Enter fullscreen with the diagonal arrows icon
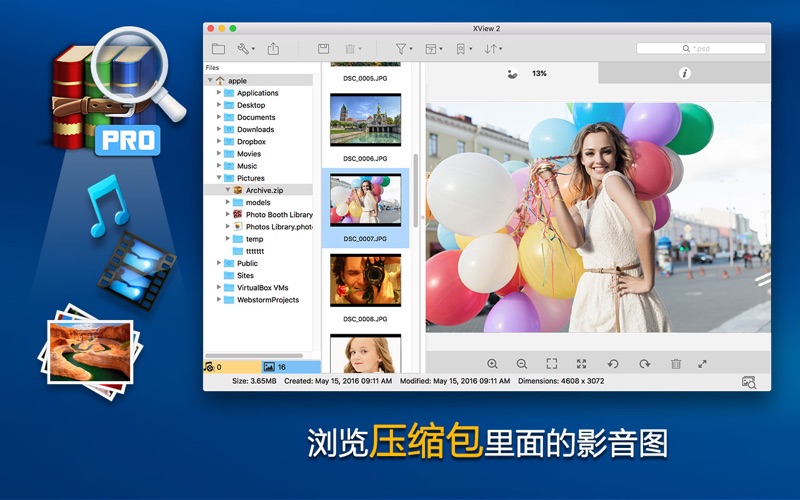This screenshot has height=500, width=800. 702,364
